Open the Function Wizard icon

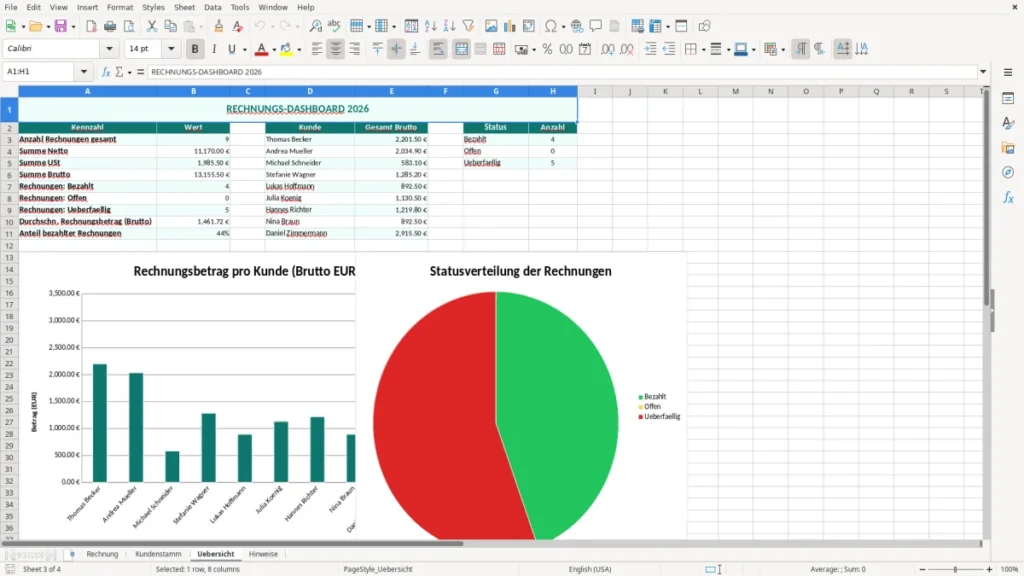tap(106, 72)
